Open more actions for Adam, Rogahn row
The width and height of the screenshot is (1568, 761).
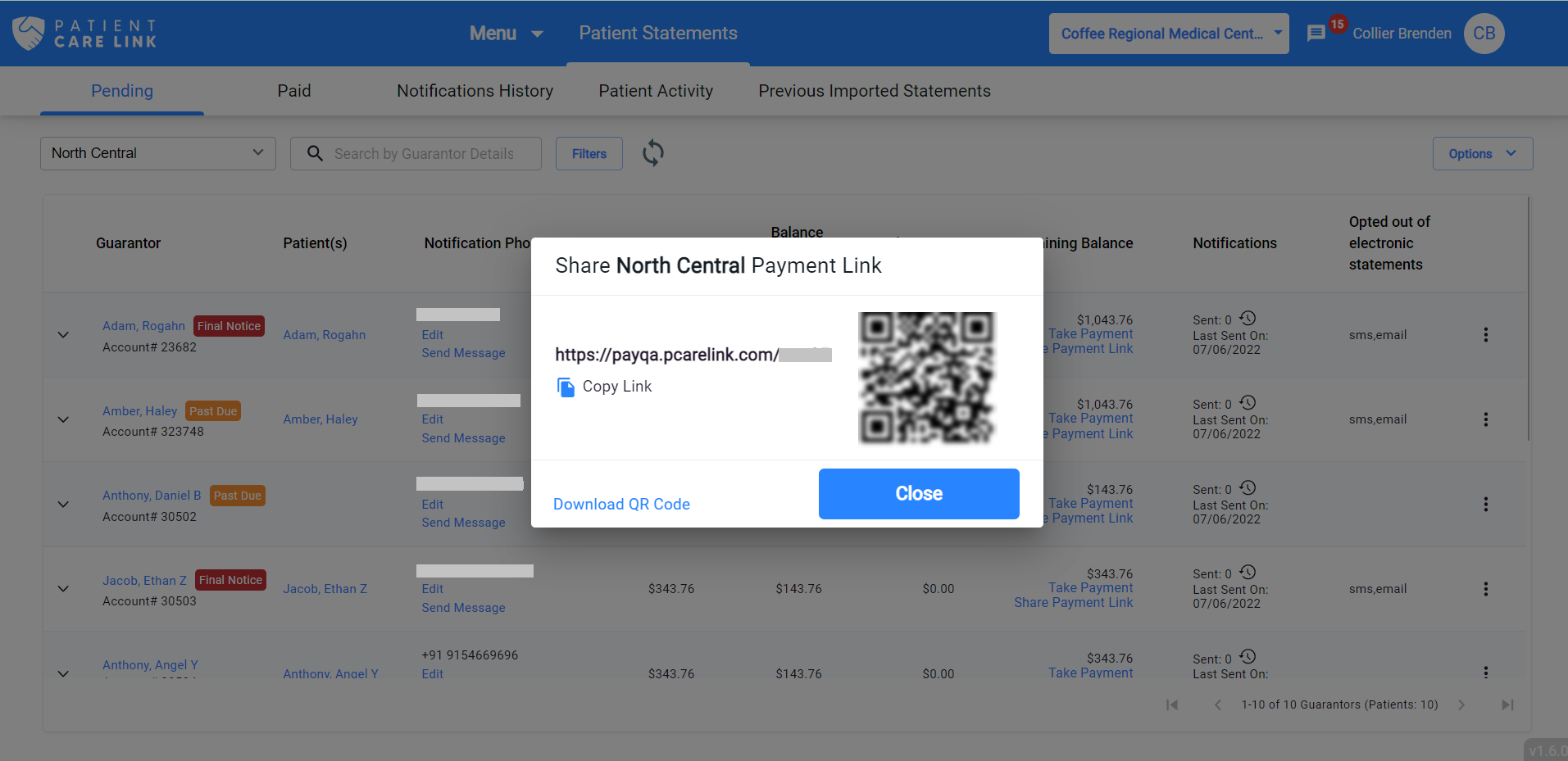click(x=1485, y=335)
